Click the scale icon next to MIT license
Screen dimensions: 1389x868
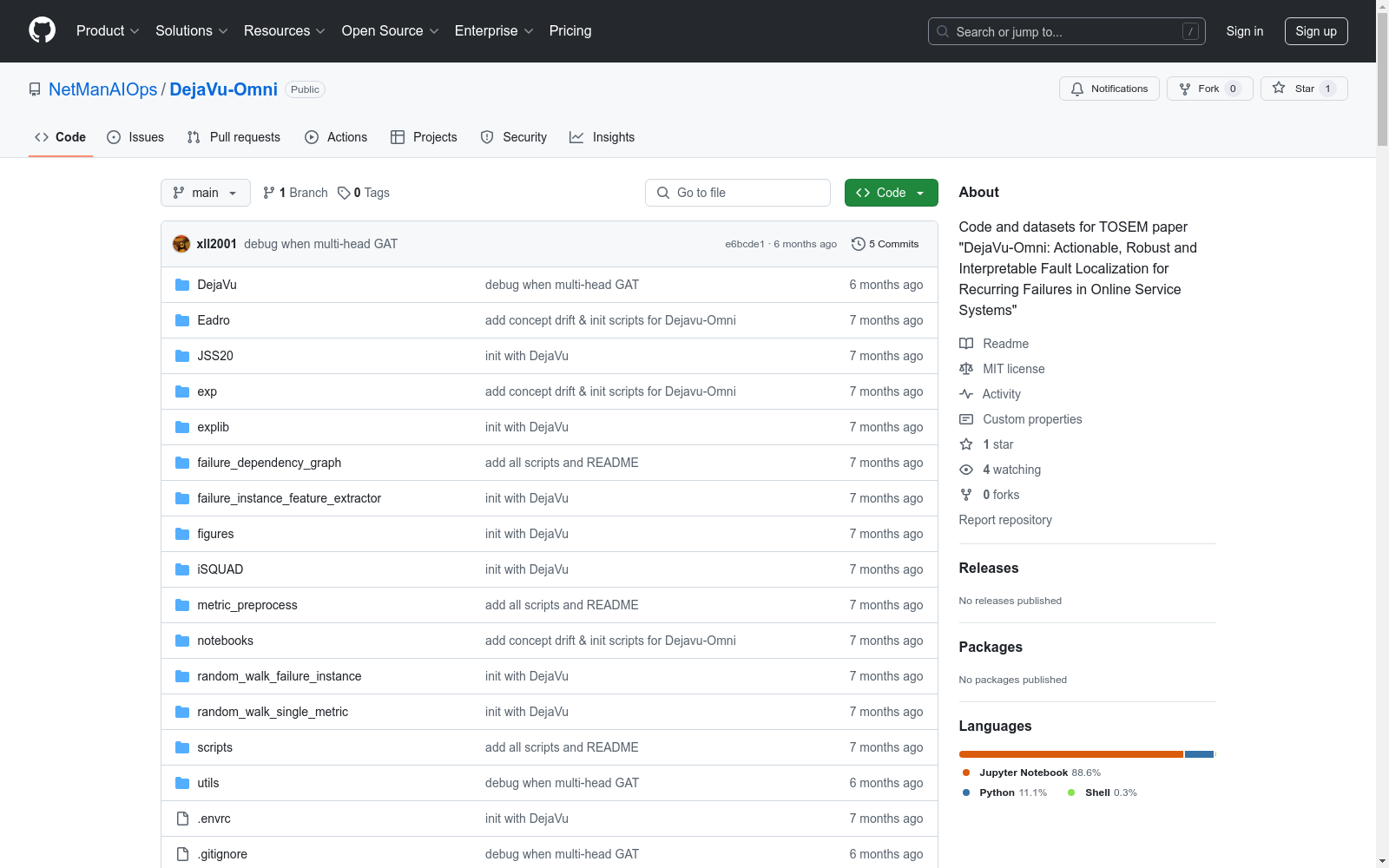966,369
